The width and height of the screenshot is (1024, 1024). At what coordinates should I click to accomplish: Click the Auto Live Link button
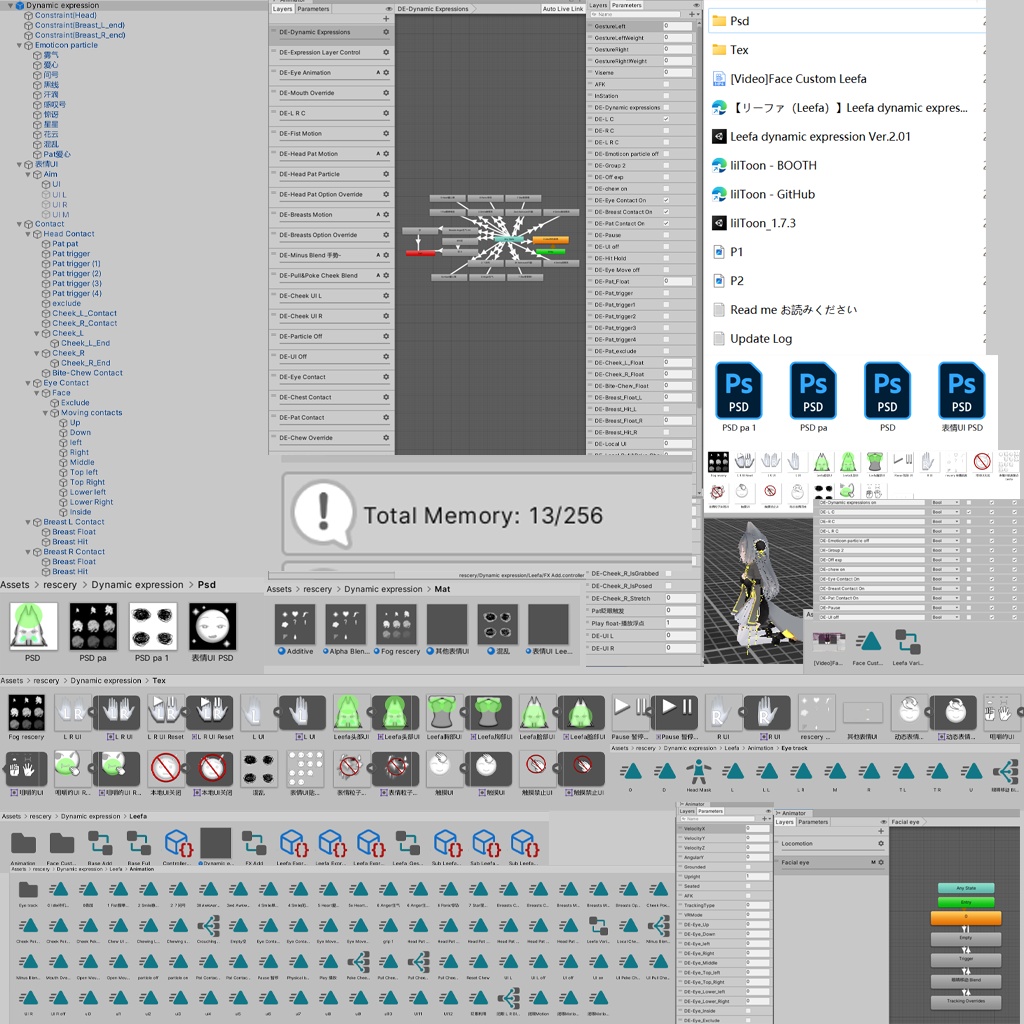click(563, 8)
